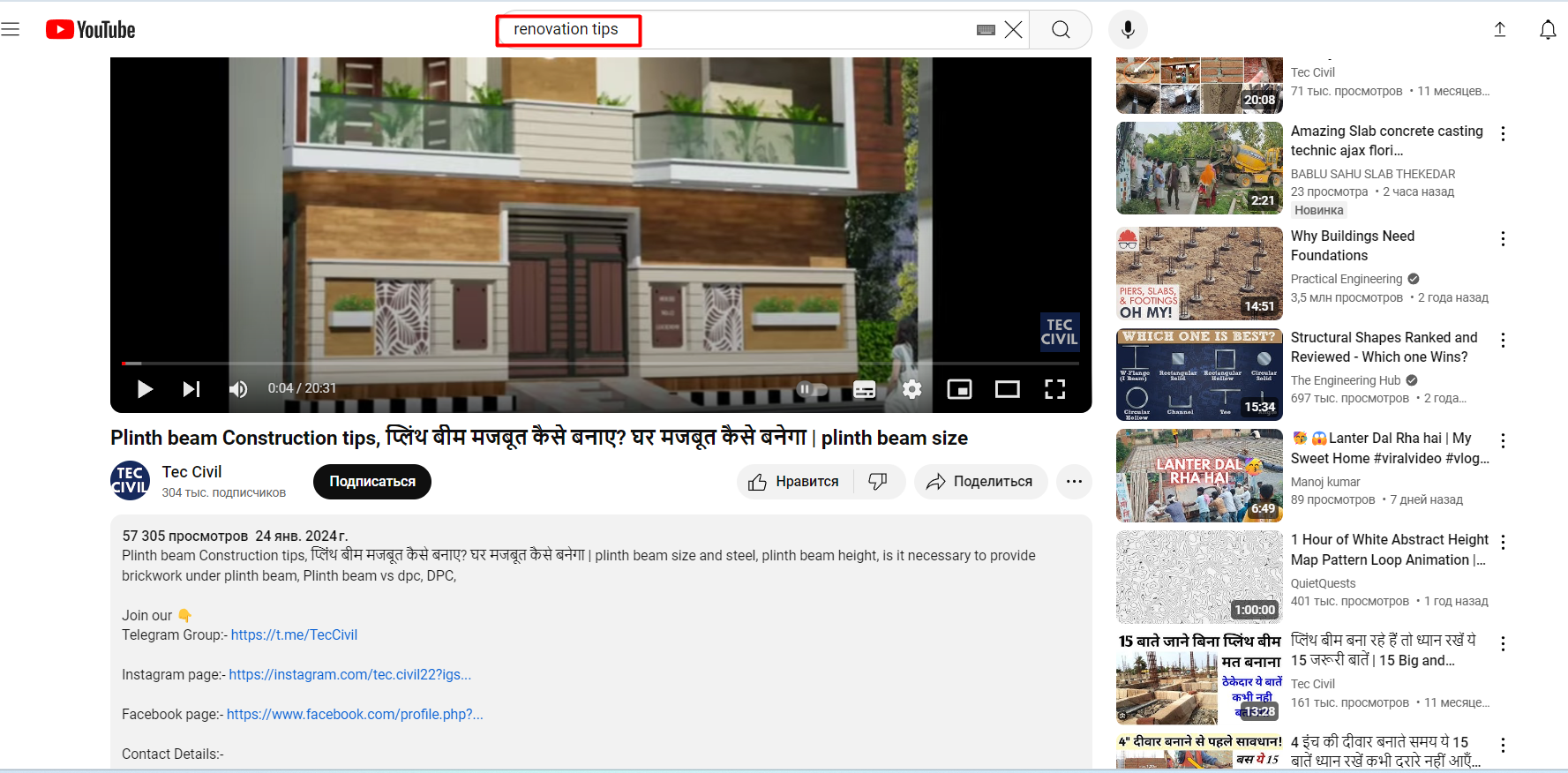Open 15 Big plinth beam video thumbnail
The width and height of the screenshot is (1568, 773).
pos(1199,679)
